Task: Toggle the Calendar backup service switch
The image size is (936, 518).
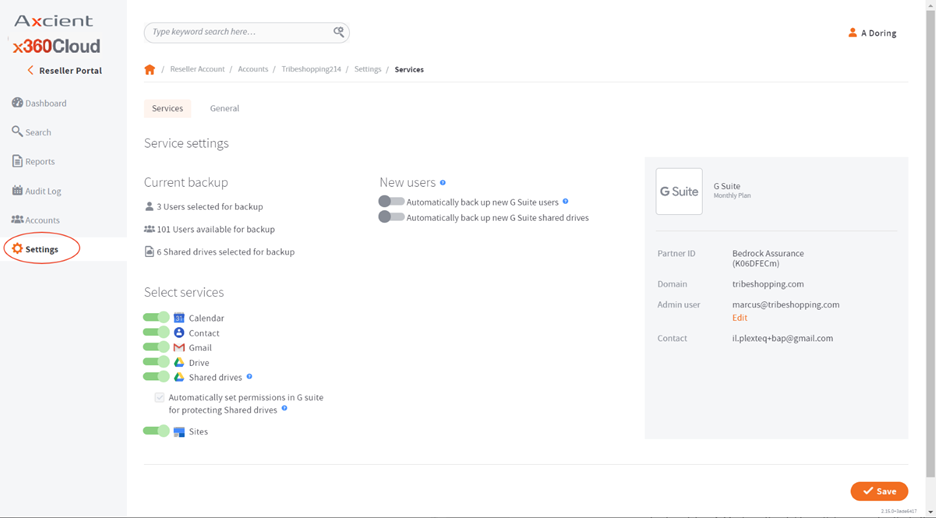Action: pyautogui.click(x=156, y=318)
